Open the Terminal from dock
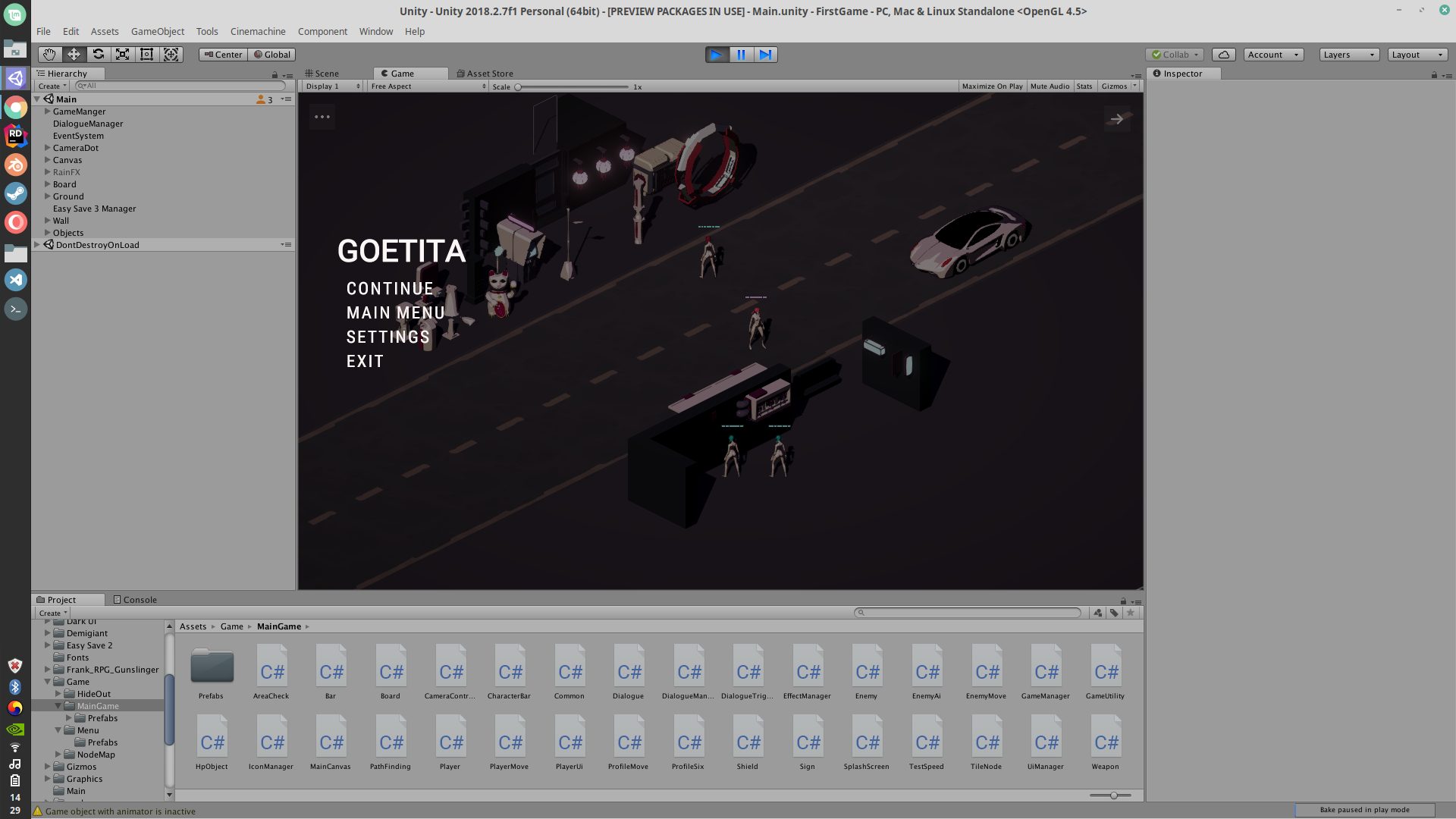The width and height of the screenshot is (1456, 819). [15, 309]
